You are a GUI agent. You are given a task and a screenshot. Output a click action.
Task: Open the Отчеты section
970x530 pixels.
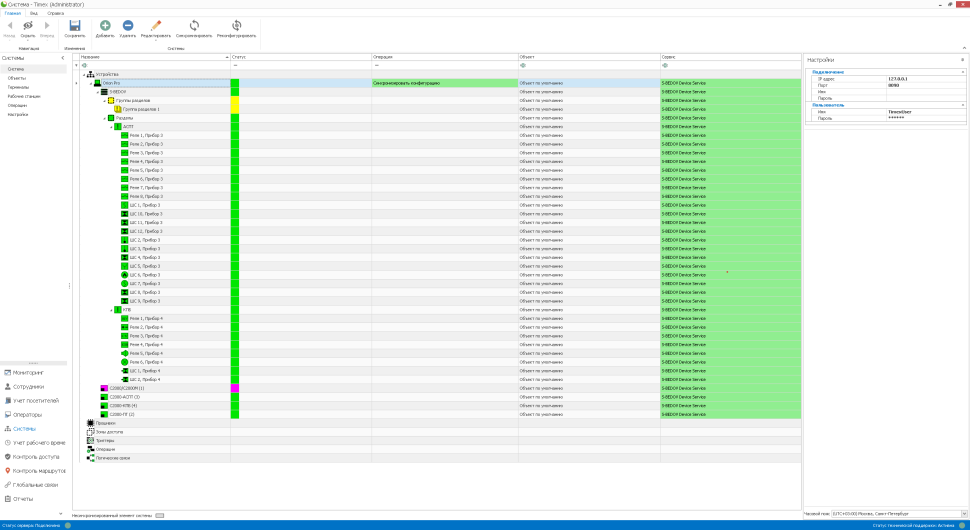22,498
